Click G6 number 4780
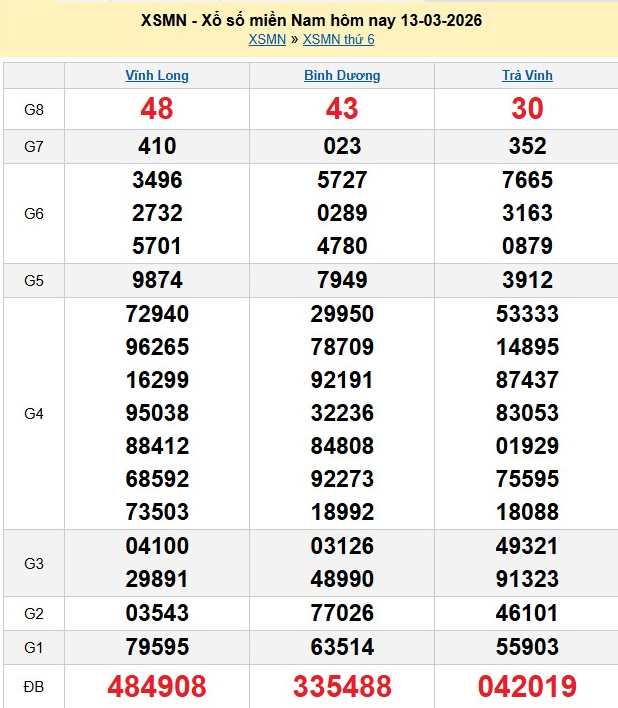The height and width of the screenshot is (708, 618). [x=342, y=246]
